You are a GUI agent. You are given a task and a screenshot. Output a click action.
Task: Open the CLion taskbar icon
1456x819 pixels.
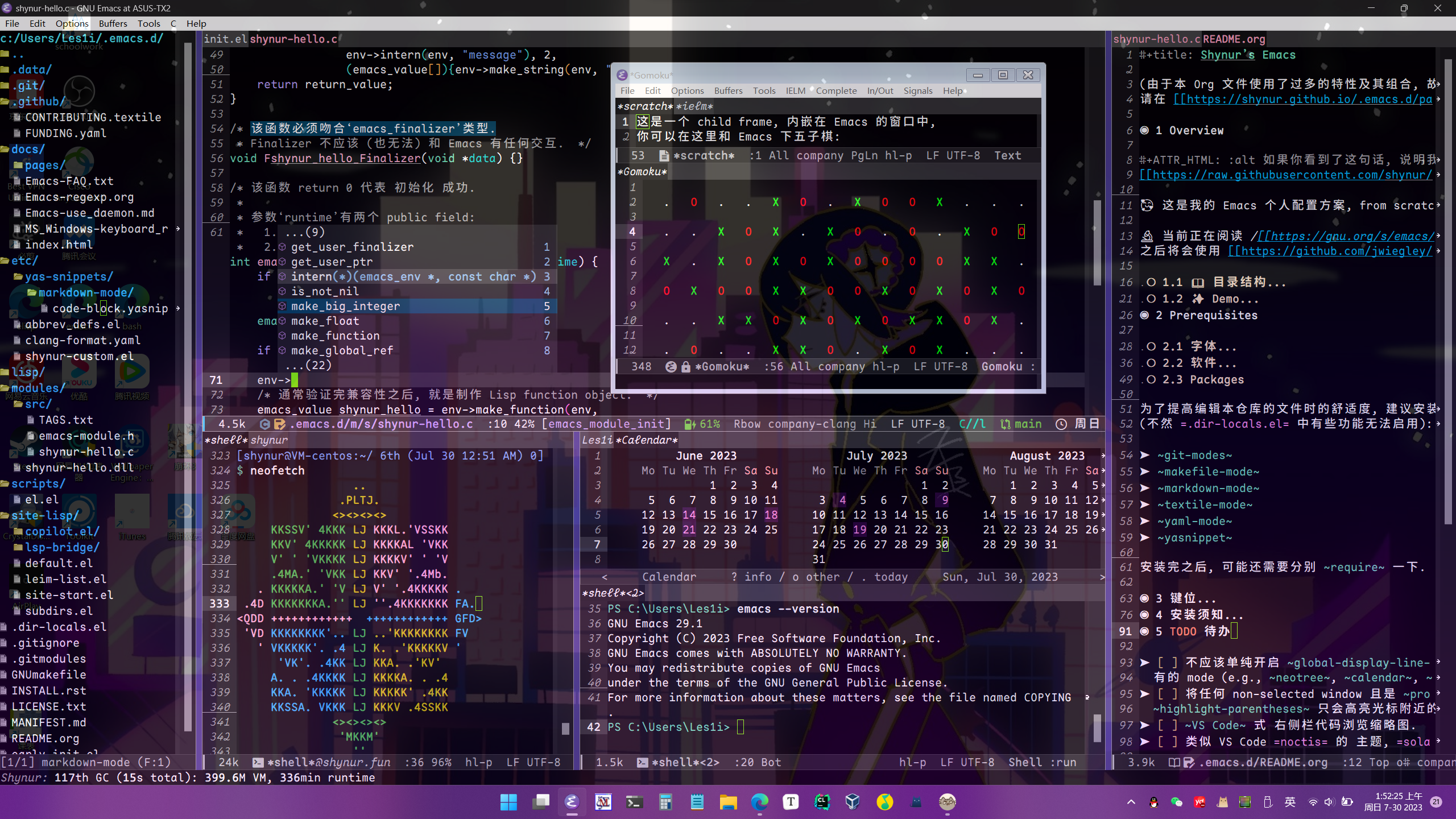[x=822, y=802]
